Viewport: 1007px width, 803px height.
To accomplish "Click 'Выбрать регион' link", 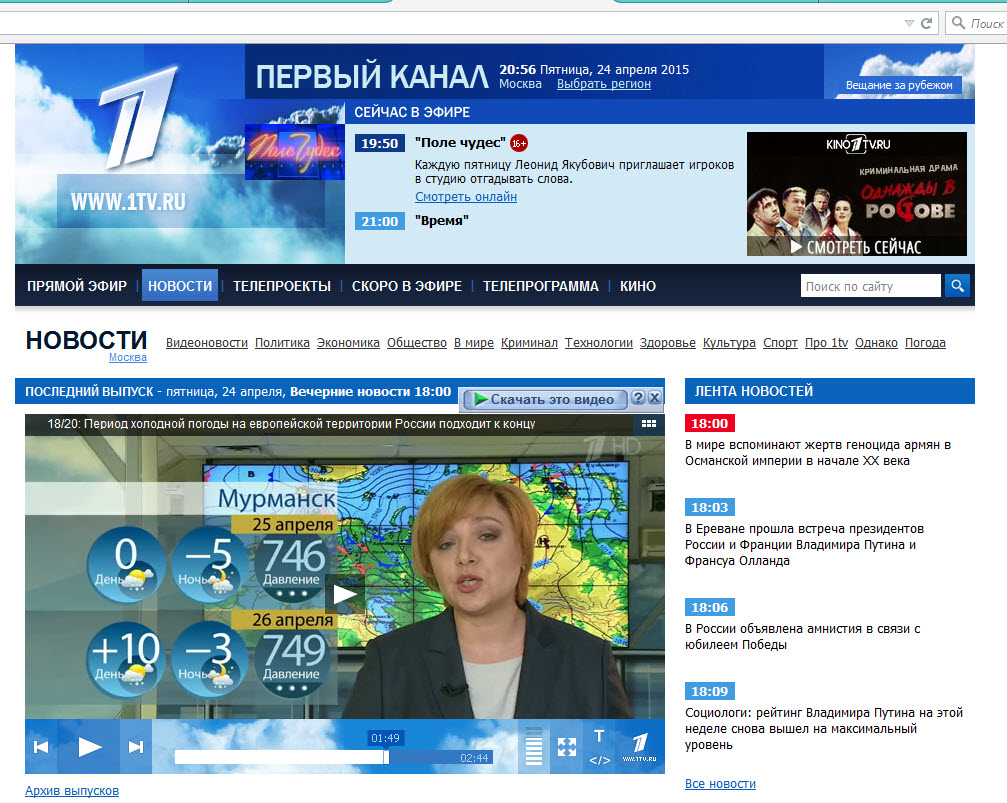I will pos(604,84).
